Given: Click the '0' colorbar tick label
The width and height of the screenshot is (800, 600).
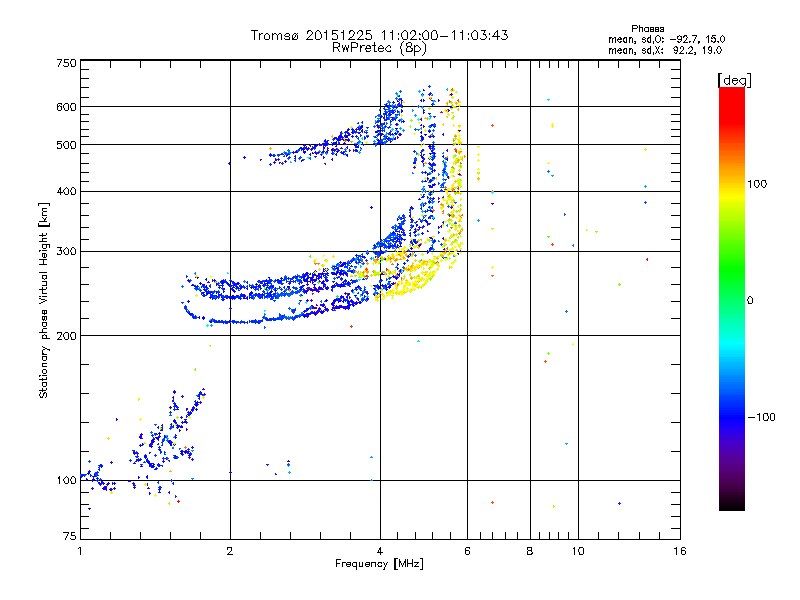Looking at the screenshot, I should click(x=750, y=301).
